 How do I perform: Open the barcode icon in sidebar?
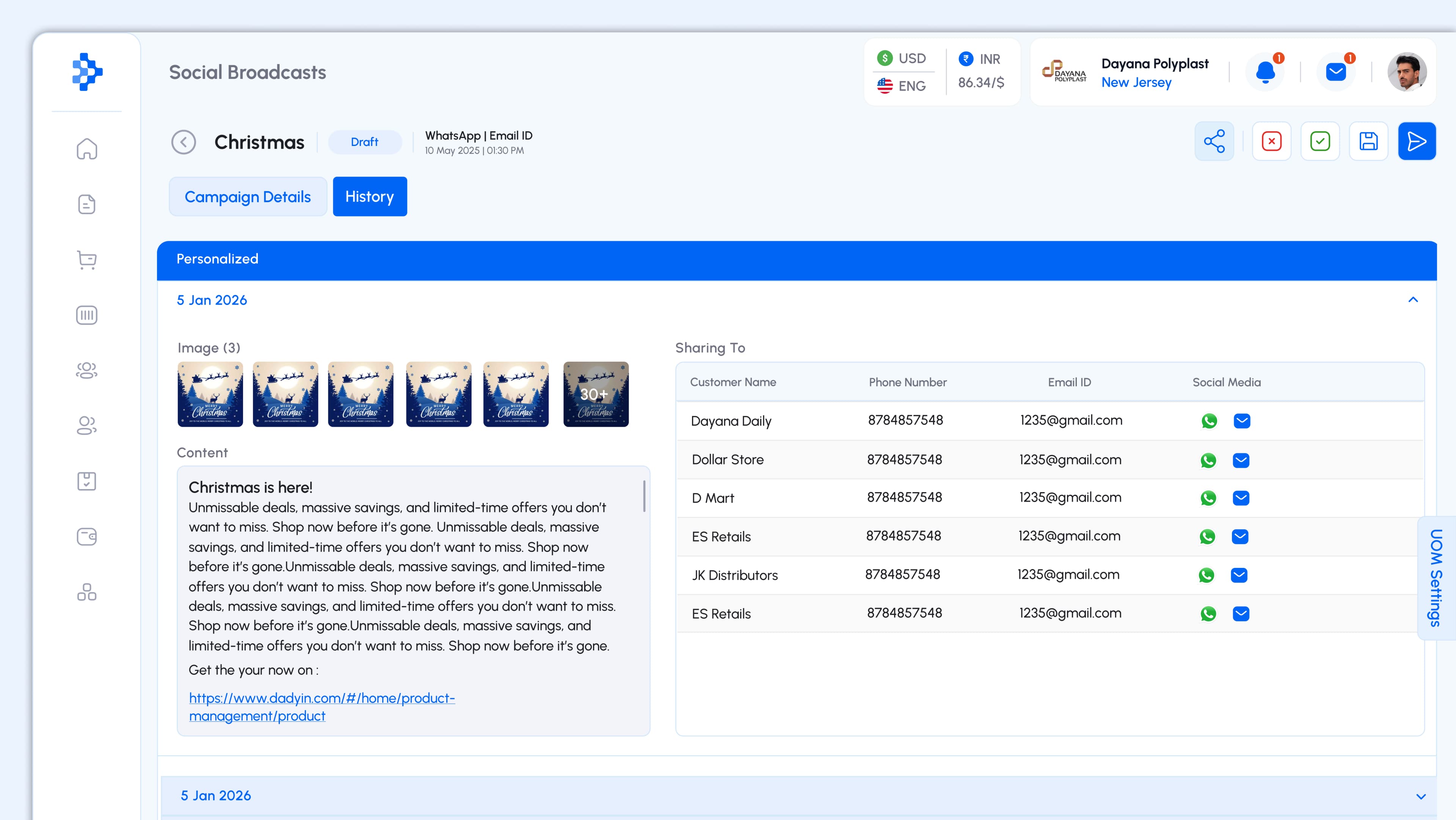(86, 315)
